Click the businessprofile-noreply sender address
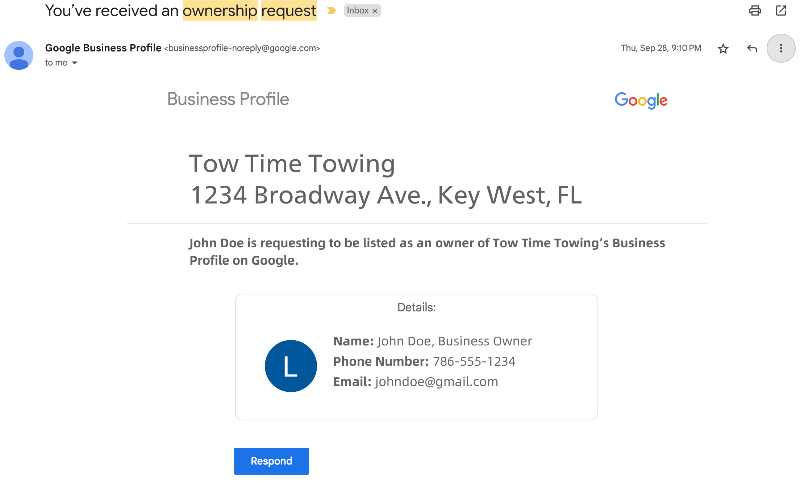Screen dimensions: 800x483 [x=242, y=48]
